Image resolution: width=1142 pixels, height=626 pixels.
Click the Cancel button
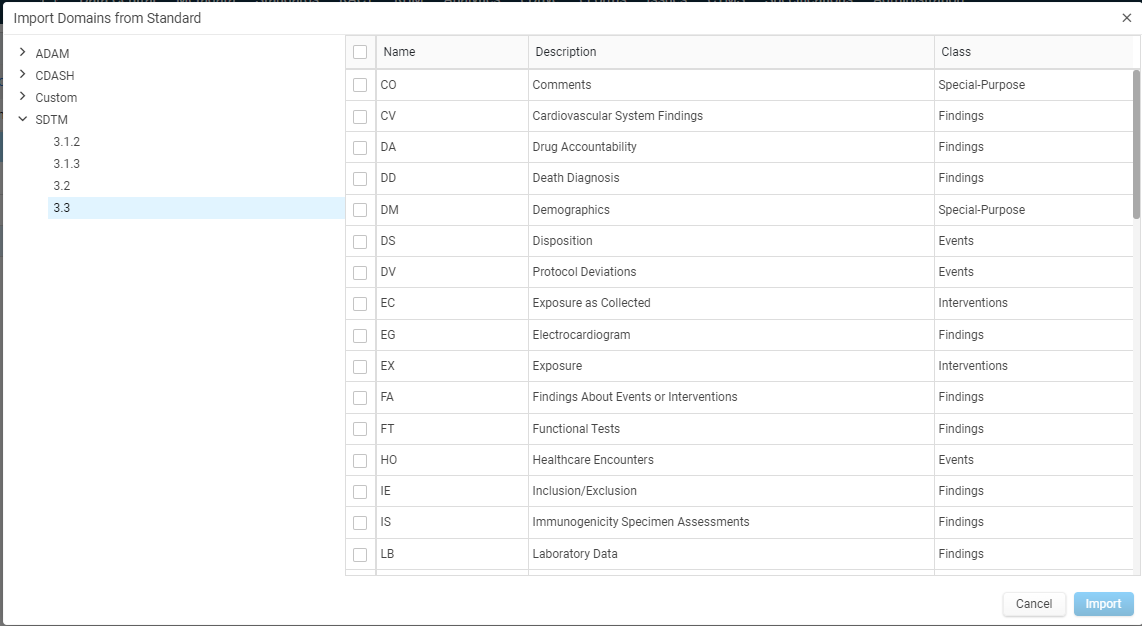(x=1033, y=603)
